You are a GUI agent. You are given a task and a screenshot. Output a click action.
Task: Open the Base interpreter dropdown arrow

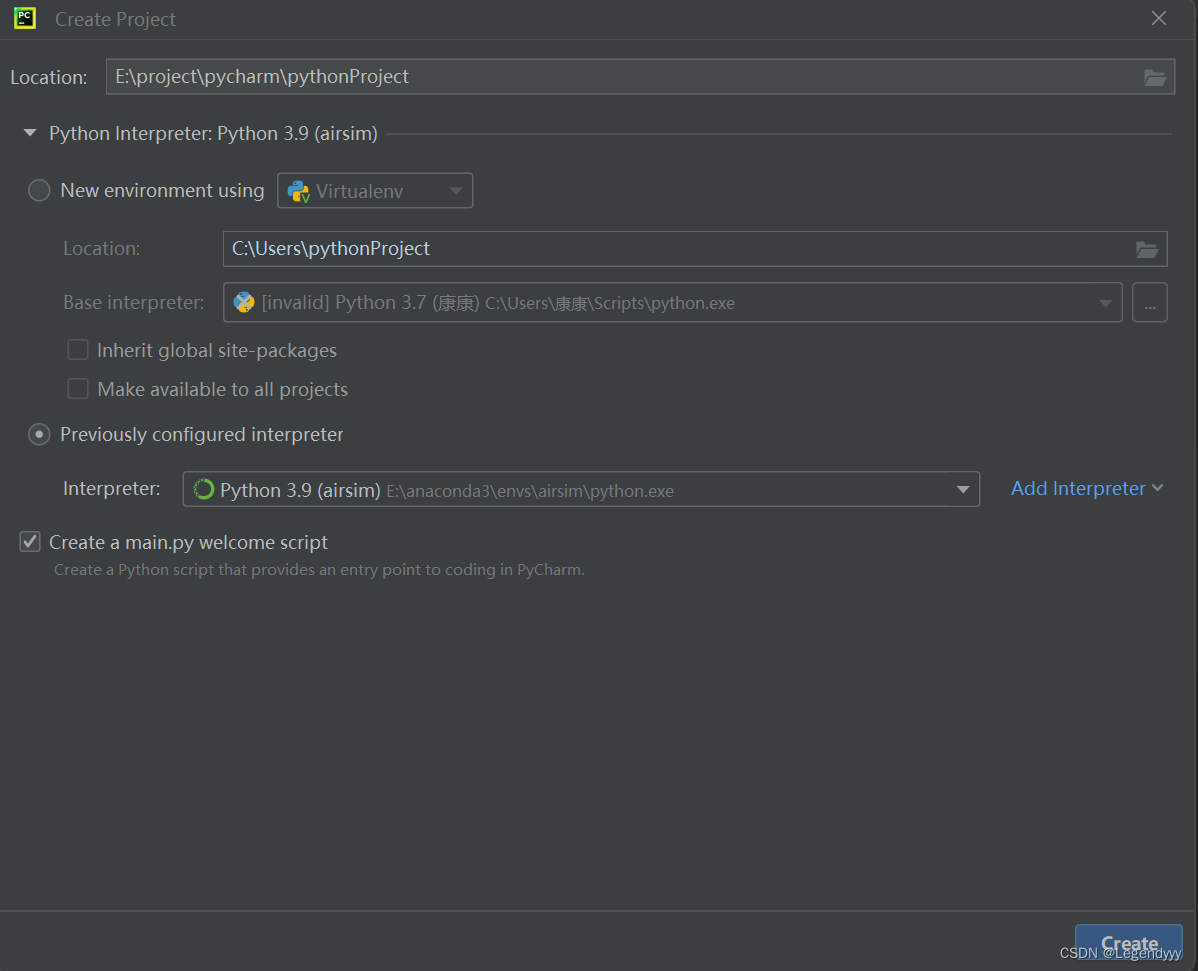tap(1105, 303)
